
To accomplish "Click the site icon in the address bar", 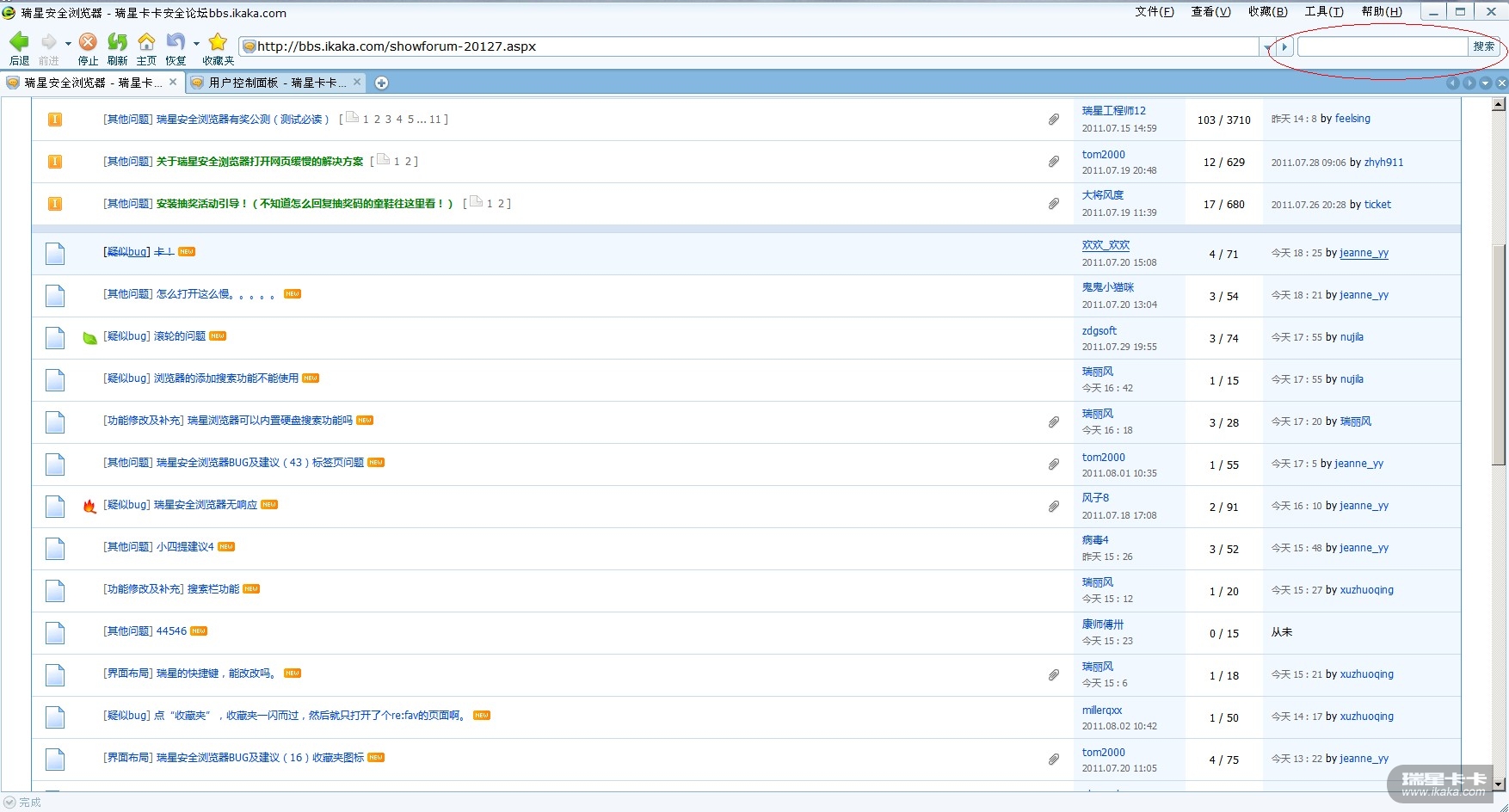I will [249, 46].
